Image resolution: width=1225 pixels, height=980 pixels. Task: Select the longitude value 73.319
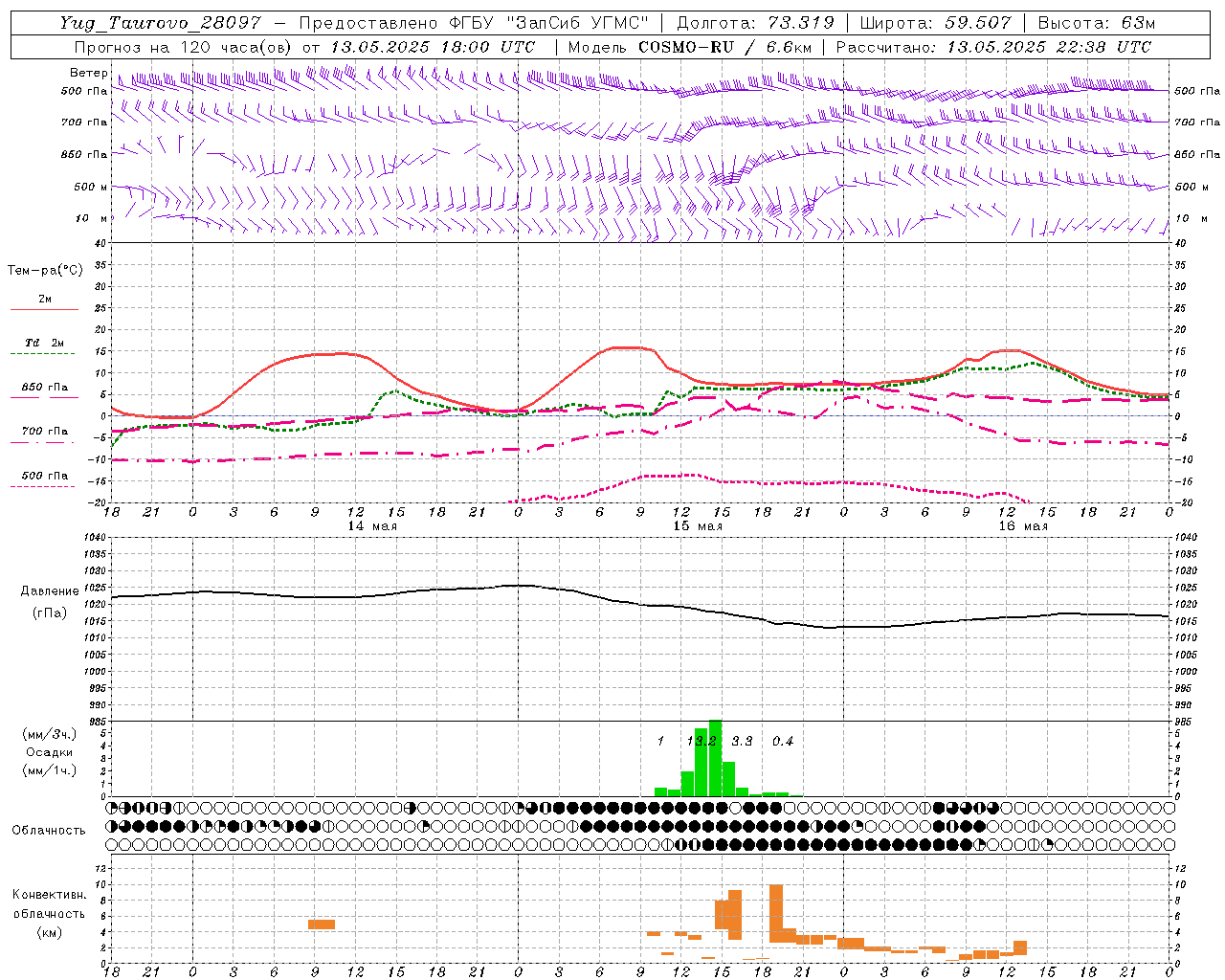802,23
